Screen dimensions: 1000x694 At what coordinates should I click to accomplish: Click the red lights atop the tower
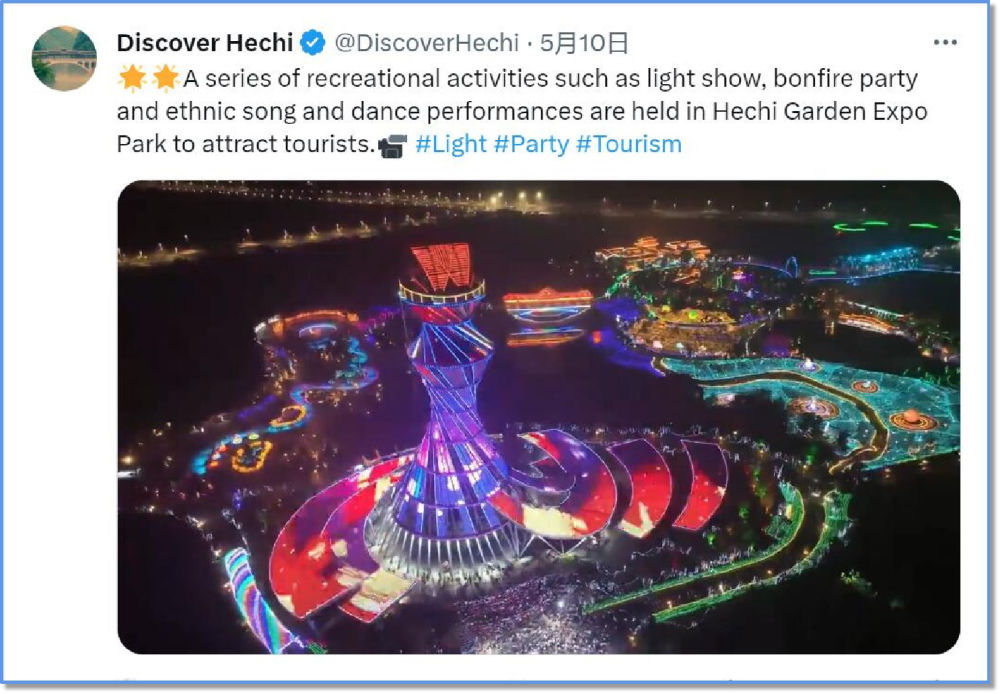click(x=441, y=267)
